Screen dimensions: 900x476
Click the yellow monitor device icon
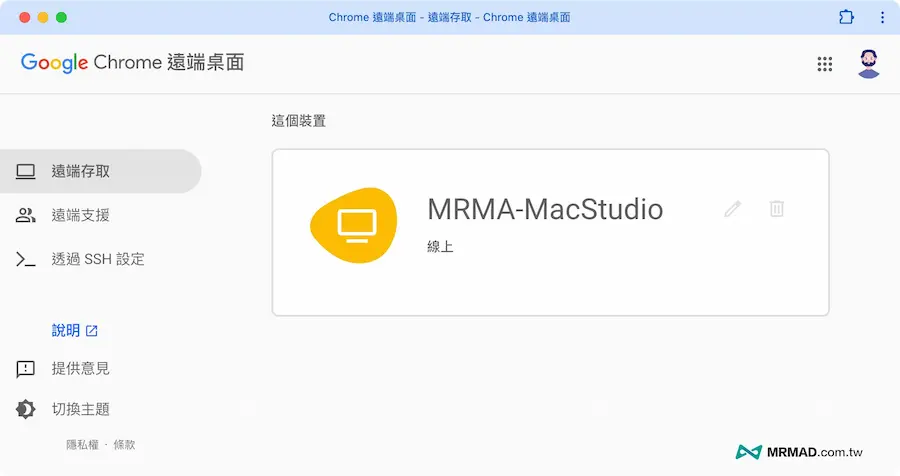coord(354,225)
